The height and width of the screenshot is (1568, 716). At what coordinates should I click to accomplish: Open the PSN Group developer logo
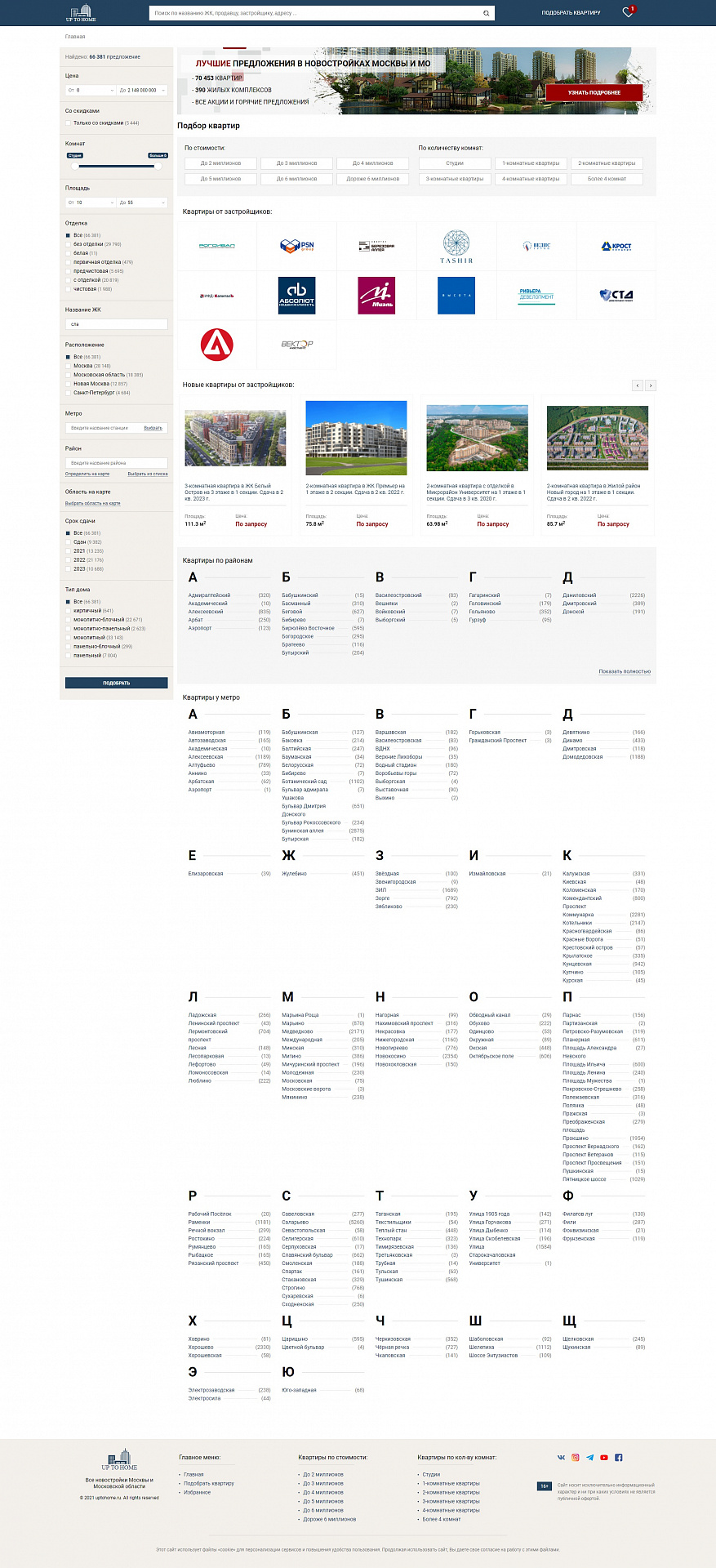296,246
